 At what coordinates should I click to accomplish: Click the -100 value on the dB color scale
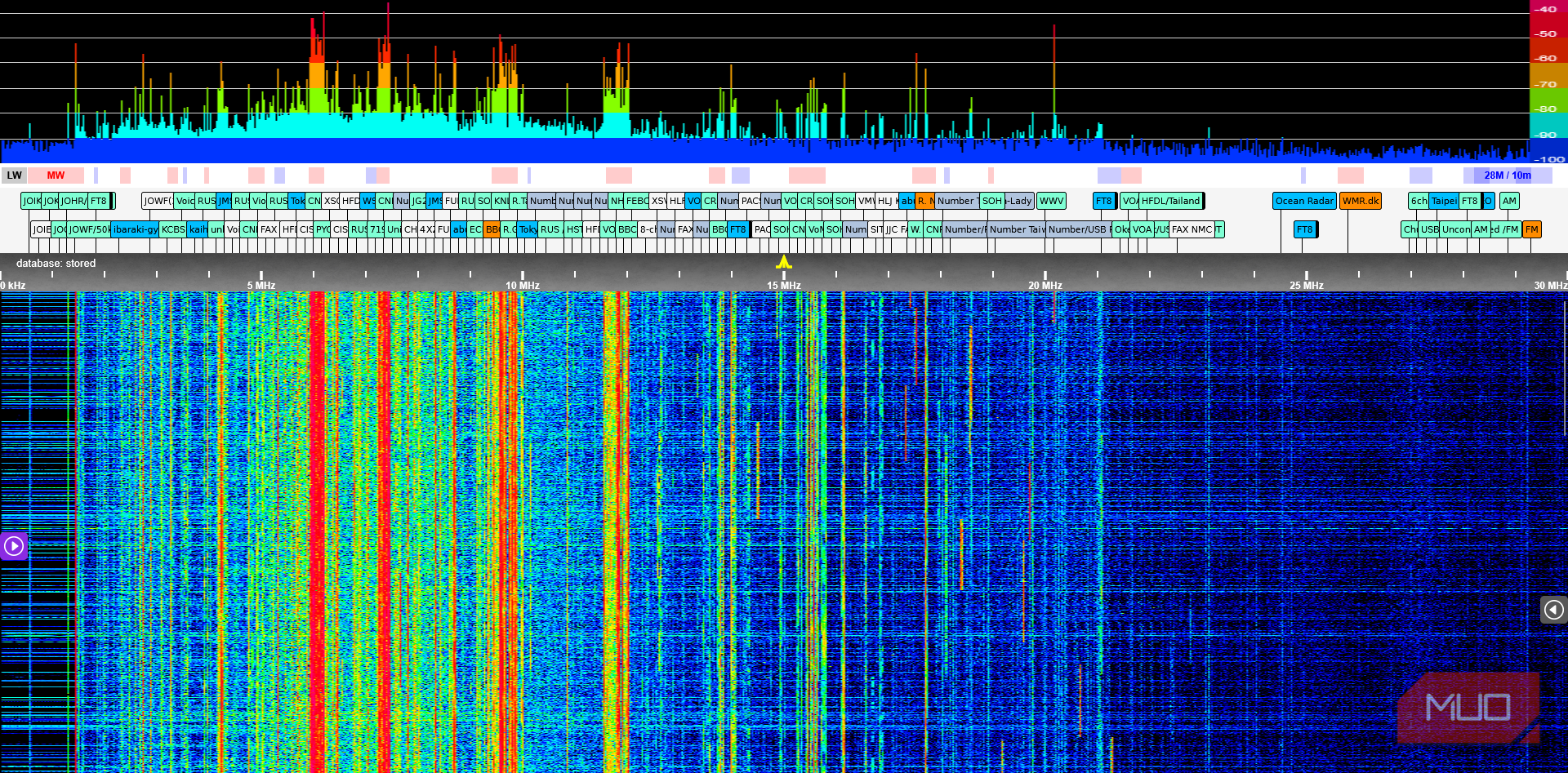[x=1548, y=159]
